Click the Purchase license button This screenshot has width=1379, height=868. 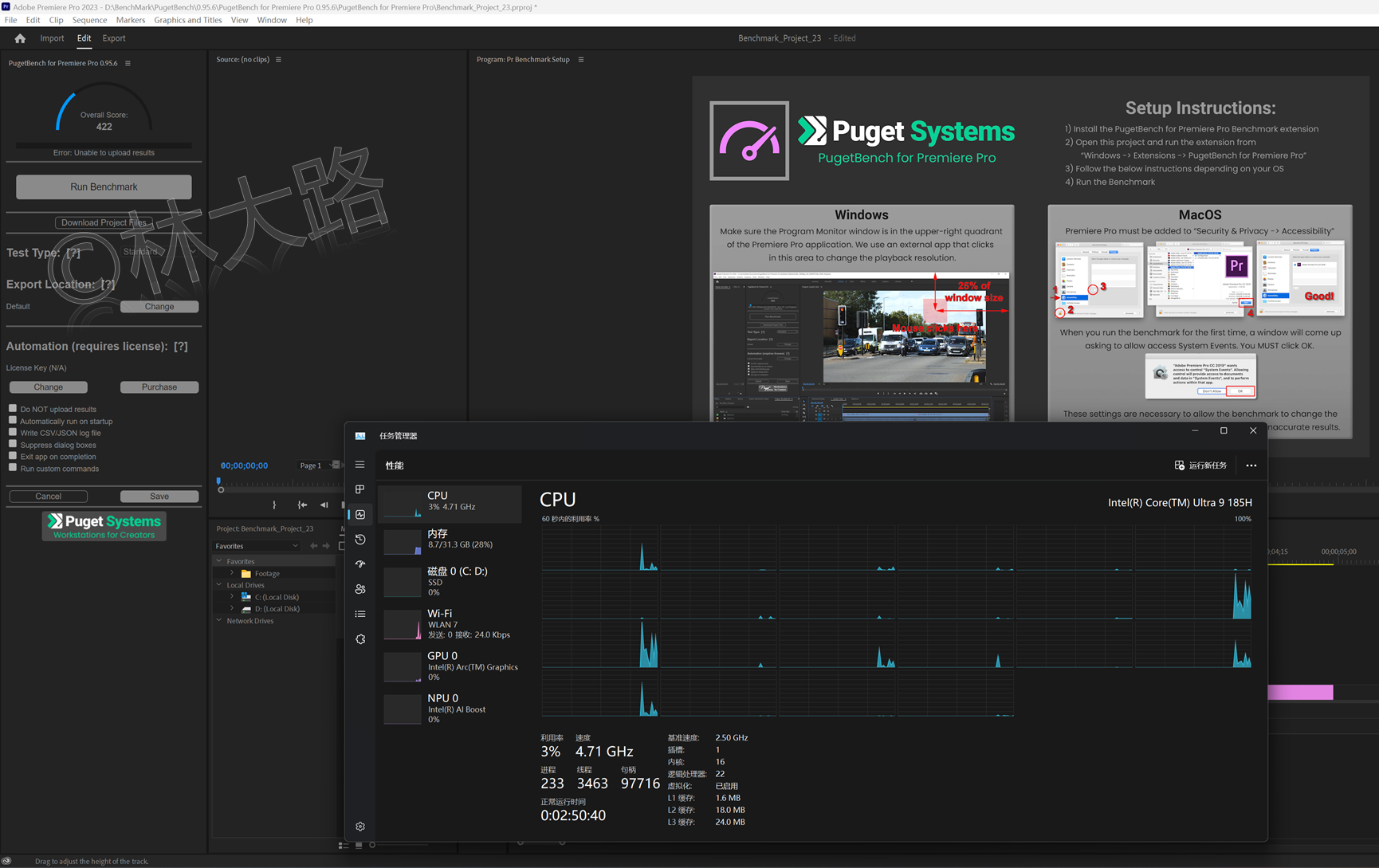click(x=159, y=387)
